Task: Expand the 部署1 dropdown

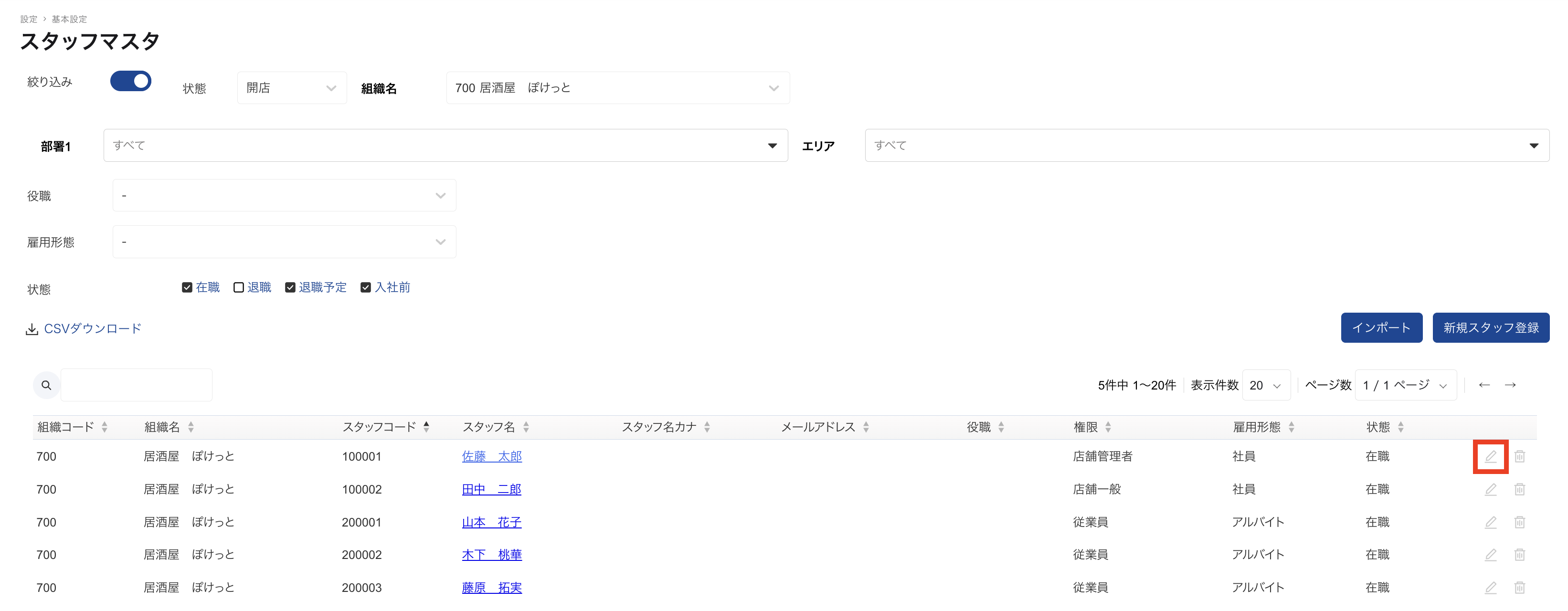Action: point(445,146)
